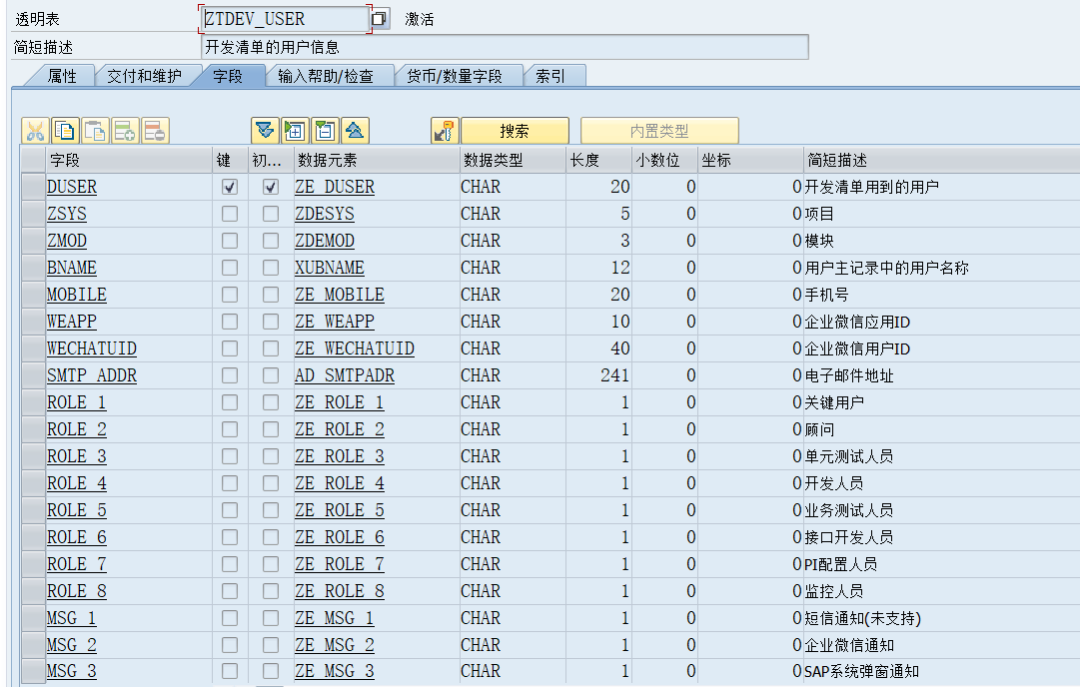Click the 长度 column header
The image size is (1080, 687).
coord(599,160)
